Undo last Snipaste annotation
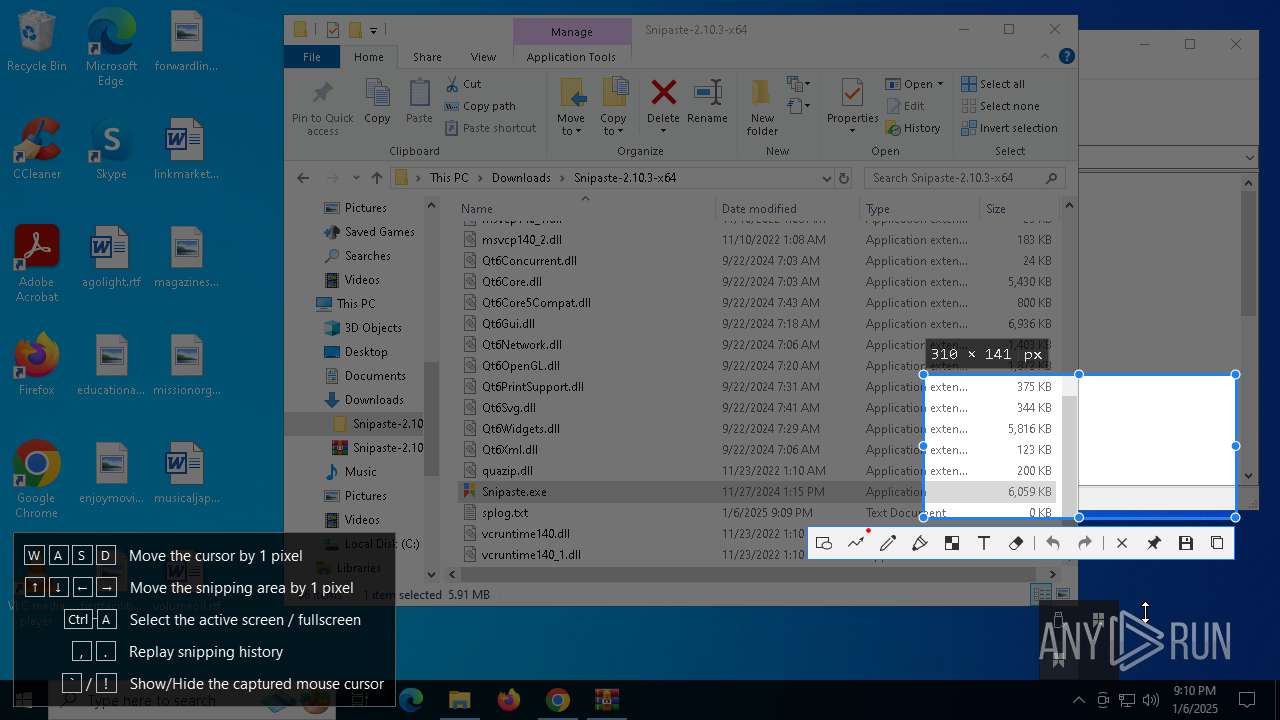1280x720 pixels. click(1053, 543)
